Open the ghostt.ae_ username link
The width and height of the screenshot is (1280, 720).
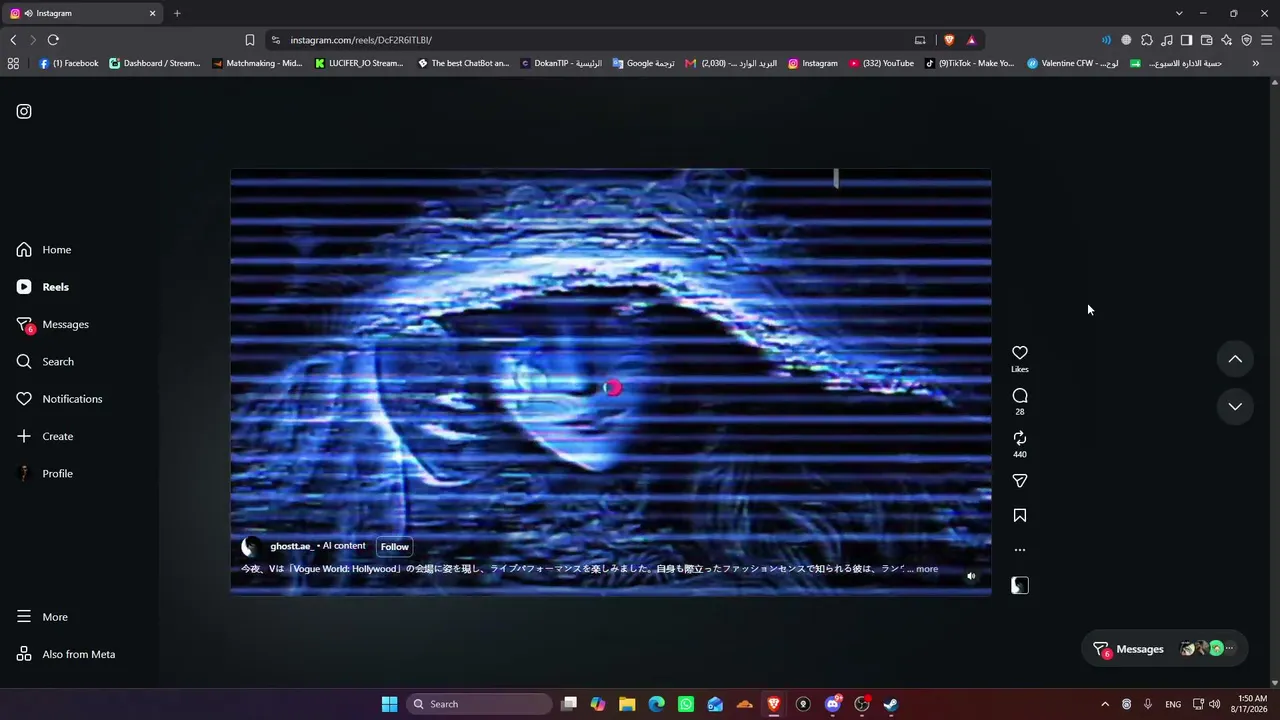point(292,546)
